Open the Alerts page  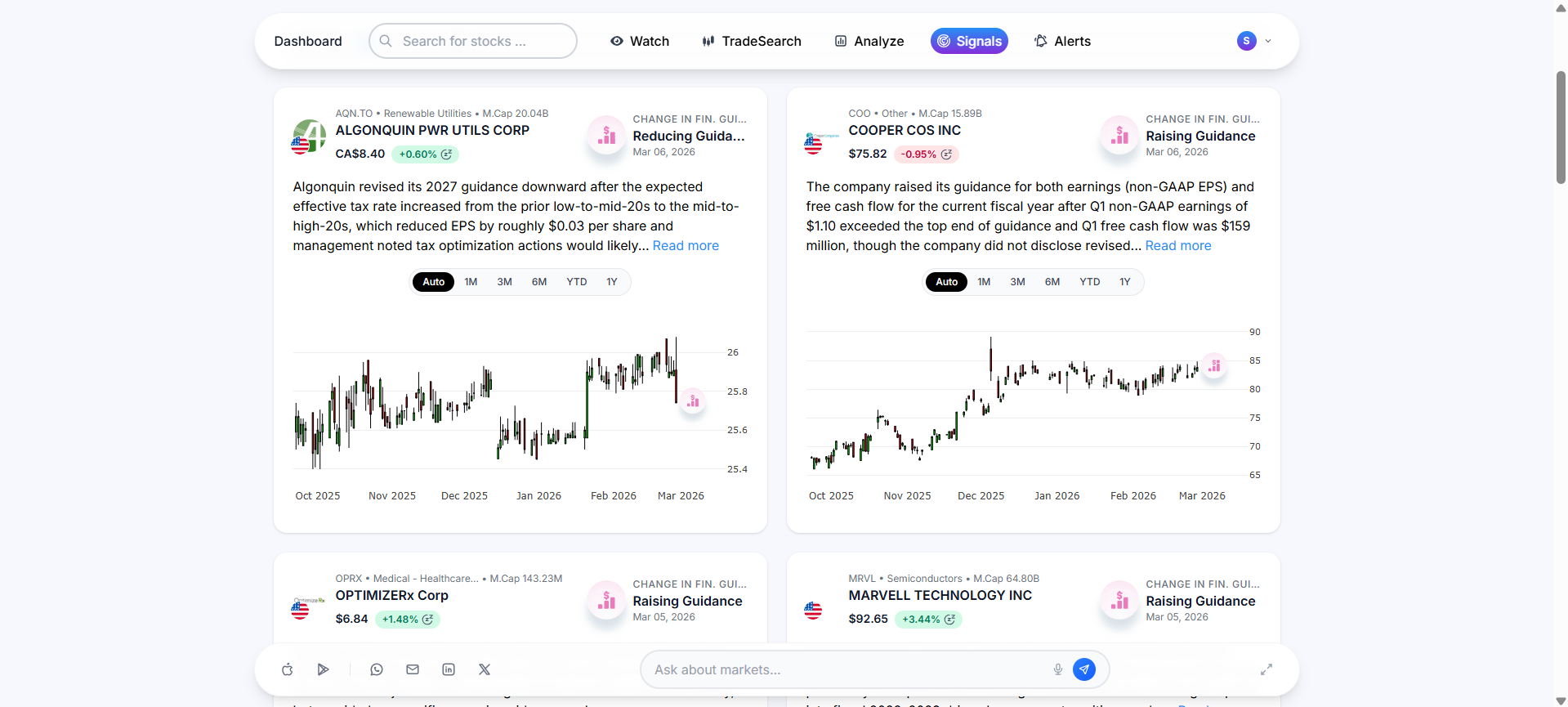click(x=1062, y=41)
